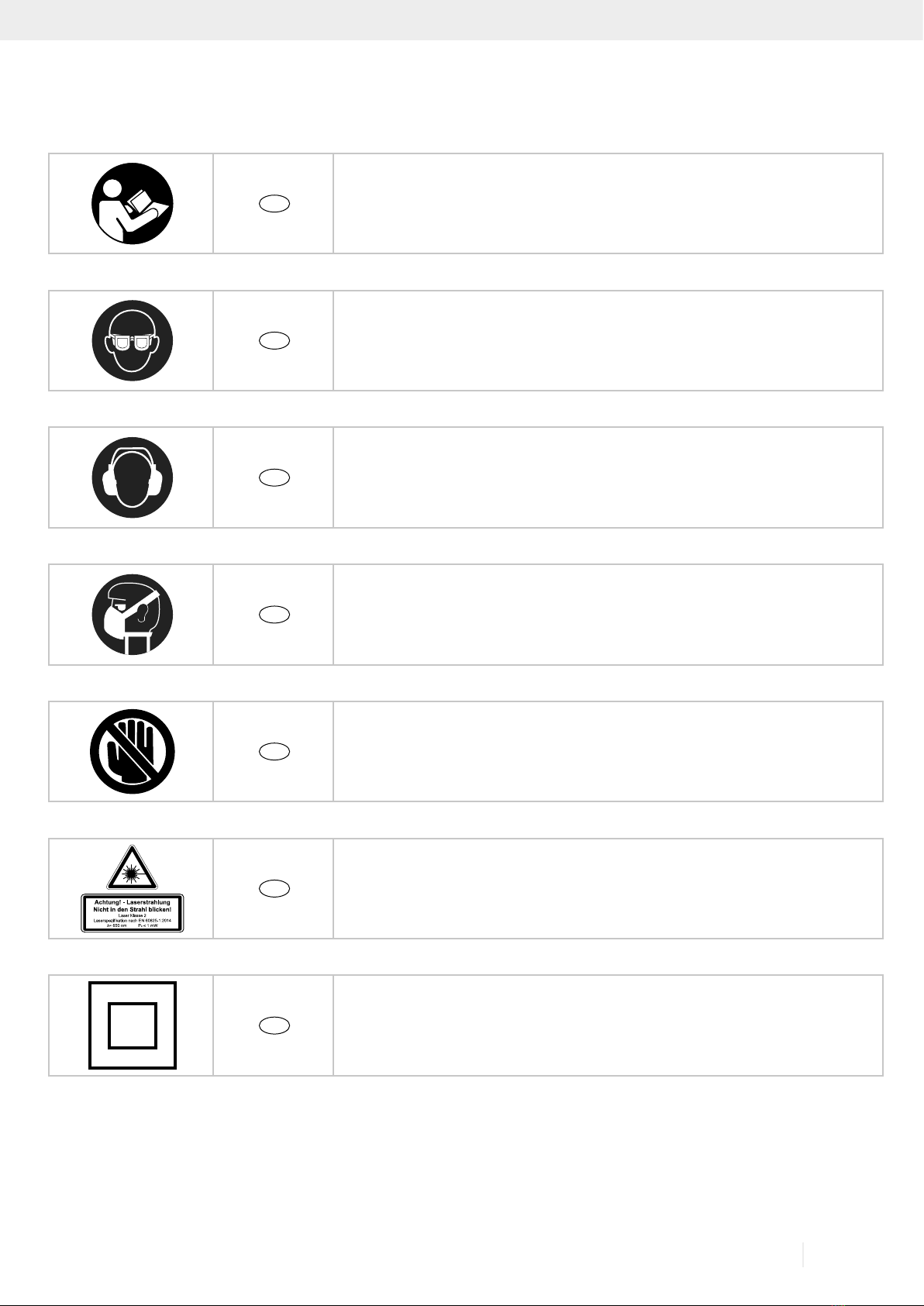Click the crossed-out hand prohibition symbol
The height and width of the screenshot is (1306, 924).
tap(133, 752)
